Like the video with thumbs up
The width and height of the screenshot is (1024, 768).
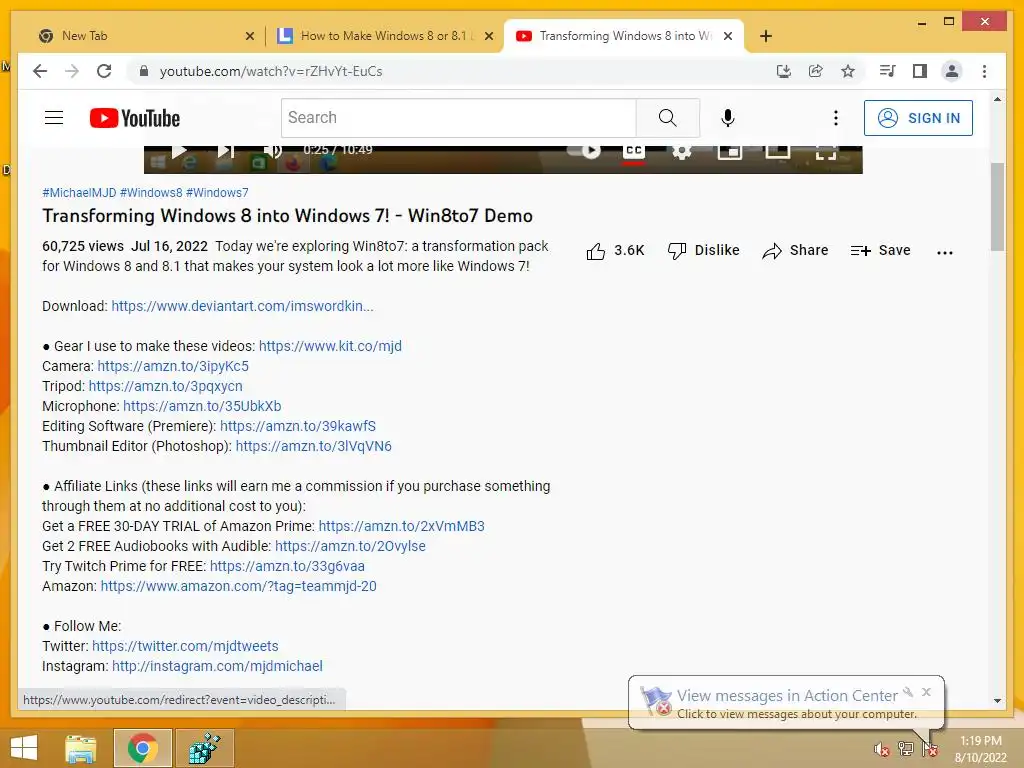coord(615,251)
